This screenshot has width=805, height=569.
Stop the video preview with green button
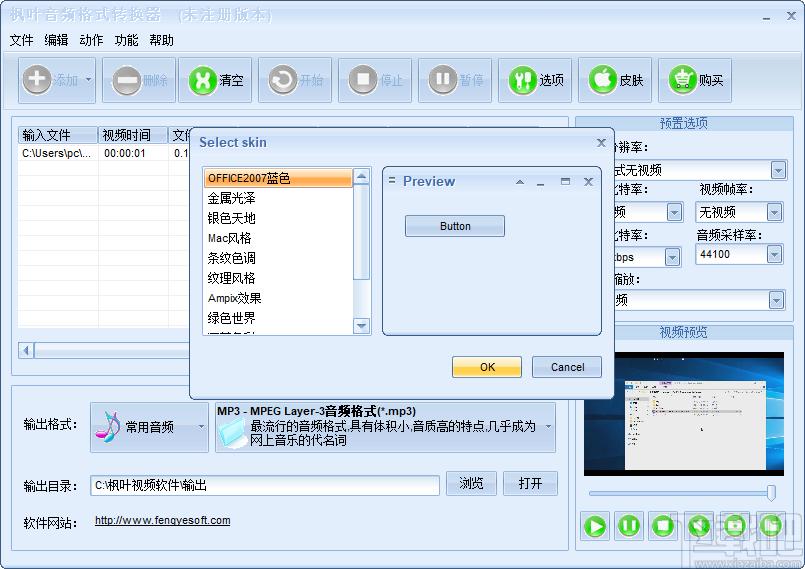tap(663, 526)
